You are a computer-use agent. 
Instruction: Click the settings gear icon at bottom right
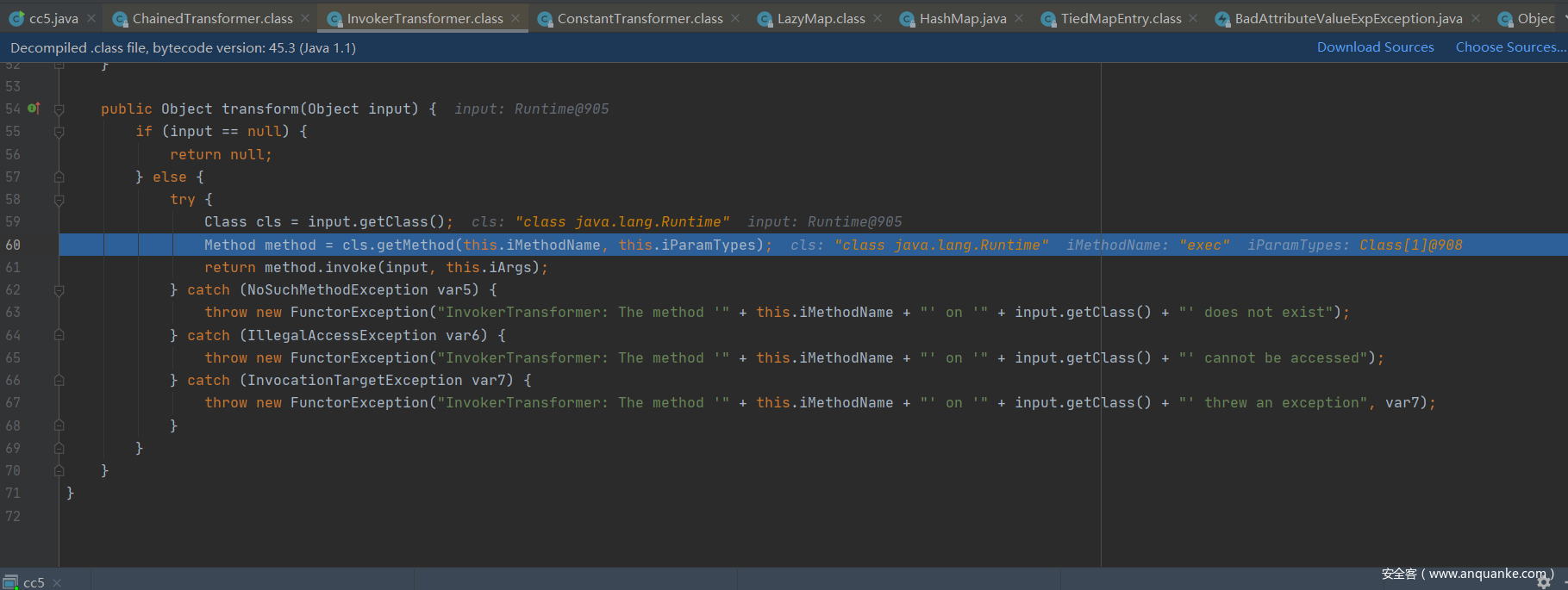tap(1544, 582)
